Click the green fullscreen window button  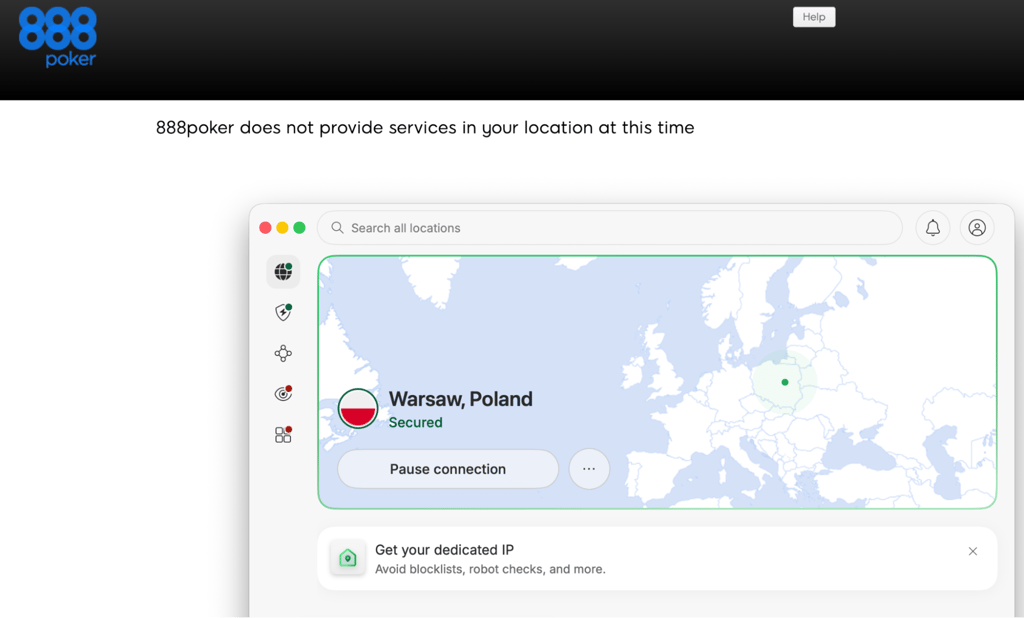coord(299,227)
